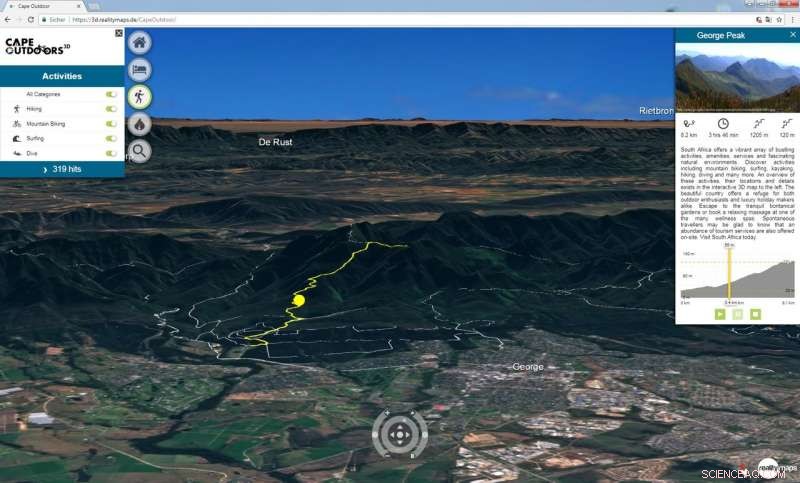Viewport: 800px width, 483px height.
Task: Close the Activities sidebar panel
Action: (119, 34)
